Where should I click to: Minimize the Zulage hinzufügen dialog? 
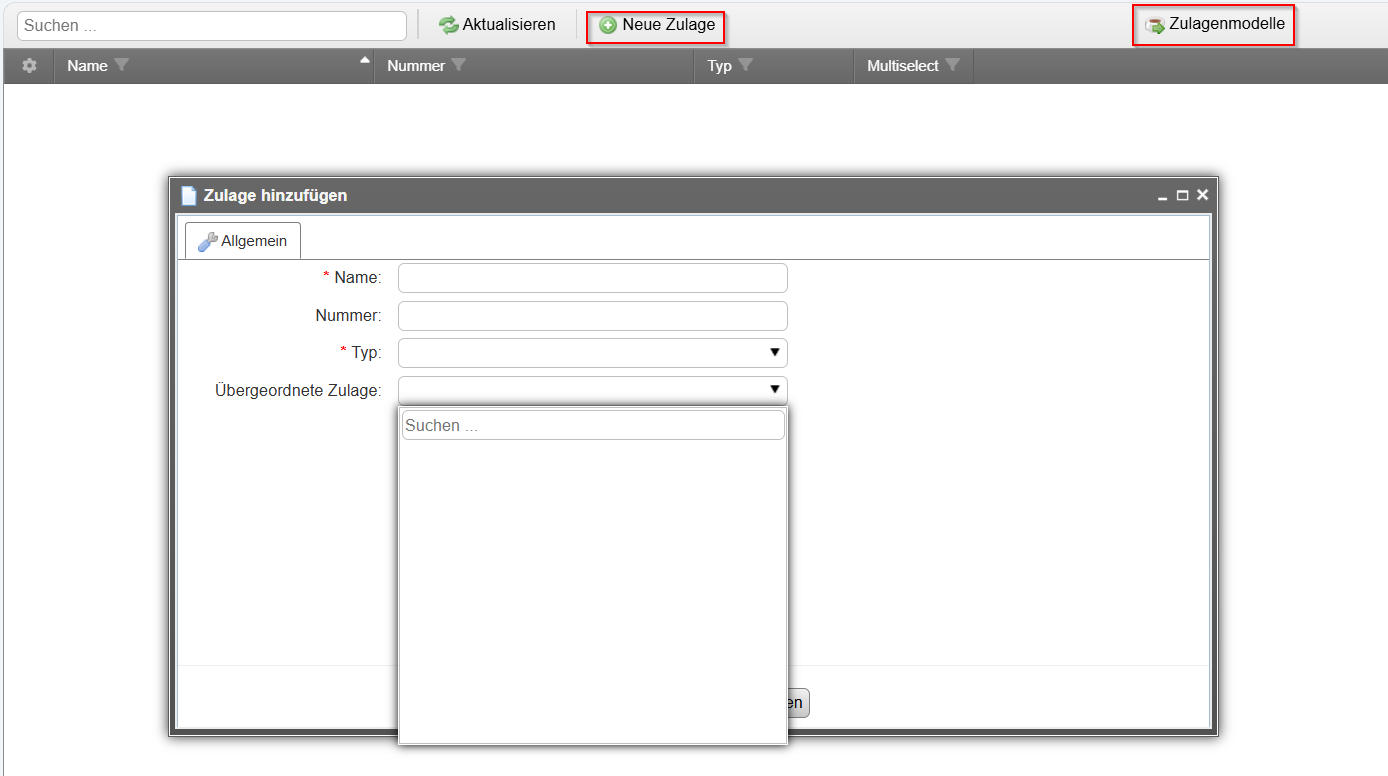1162,196
